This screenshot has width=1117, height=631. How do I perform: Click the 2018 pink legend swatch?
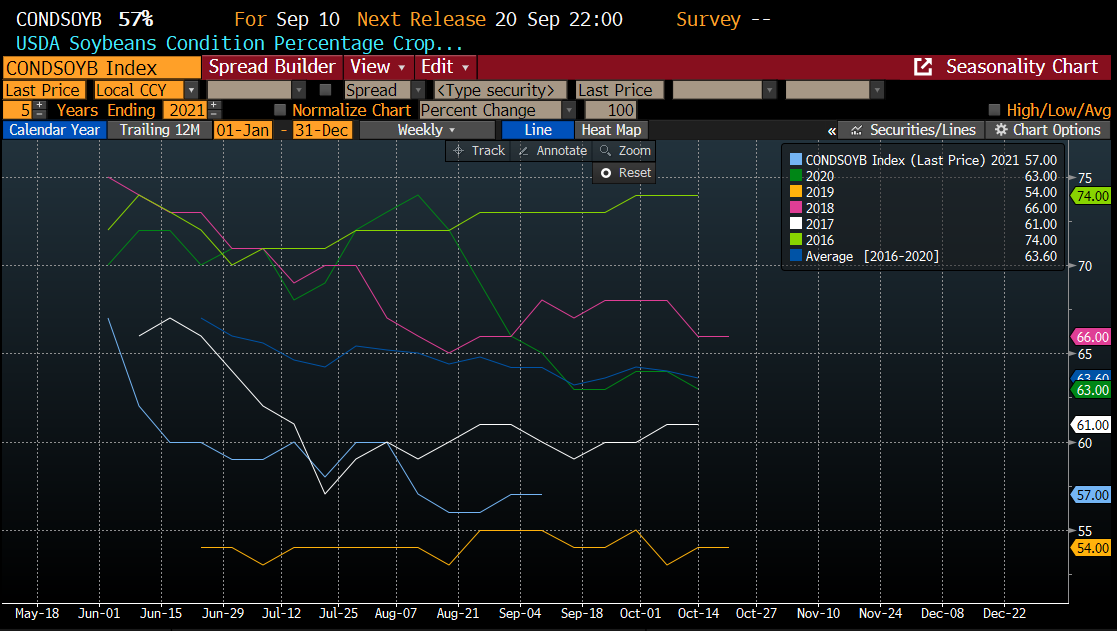coord(795,208)
